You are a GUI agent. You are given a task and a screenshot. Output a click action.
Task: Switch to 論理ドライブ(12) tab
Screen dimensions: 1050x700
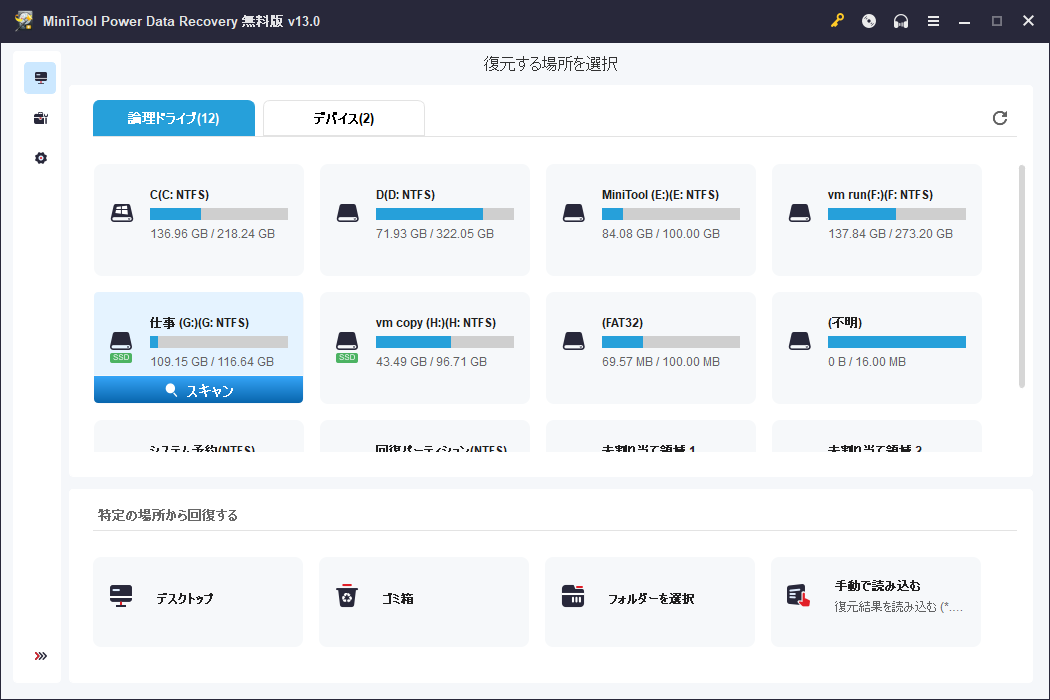click(173, 118)
